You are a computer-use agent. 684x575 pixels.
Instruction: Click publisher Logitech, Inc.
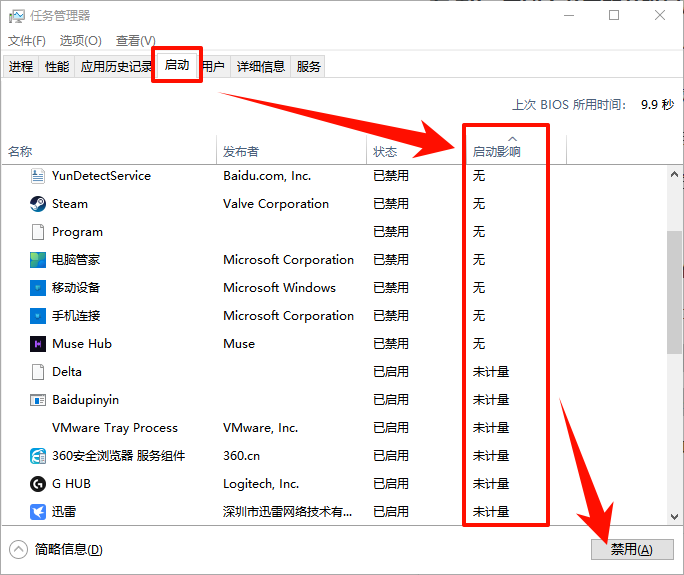coord(261,484)
